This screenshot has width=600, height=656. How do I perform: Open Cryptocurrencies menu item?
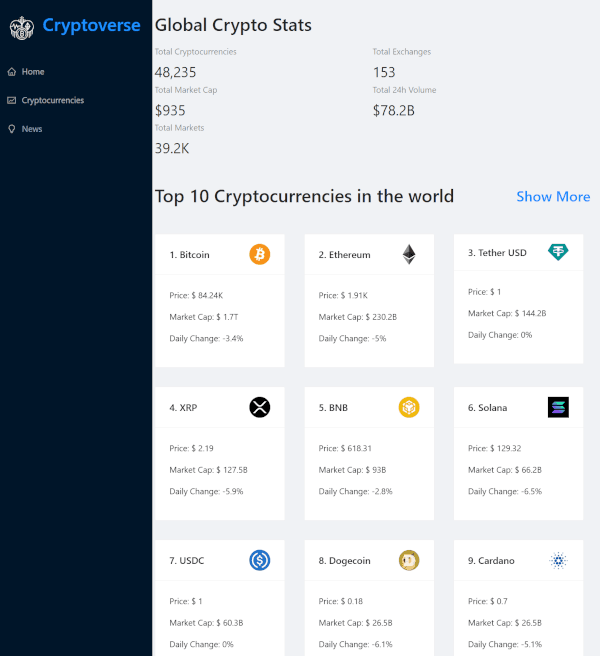pyautogui.click(x=53, y=100)
